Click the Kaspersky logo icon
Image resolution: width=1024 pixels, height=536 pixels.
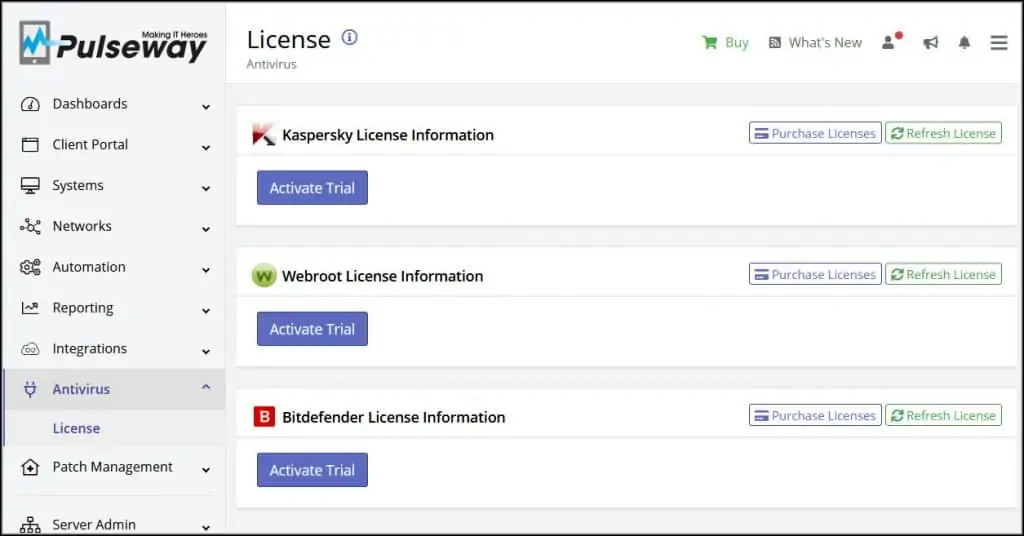(x=264, y=134)
